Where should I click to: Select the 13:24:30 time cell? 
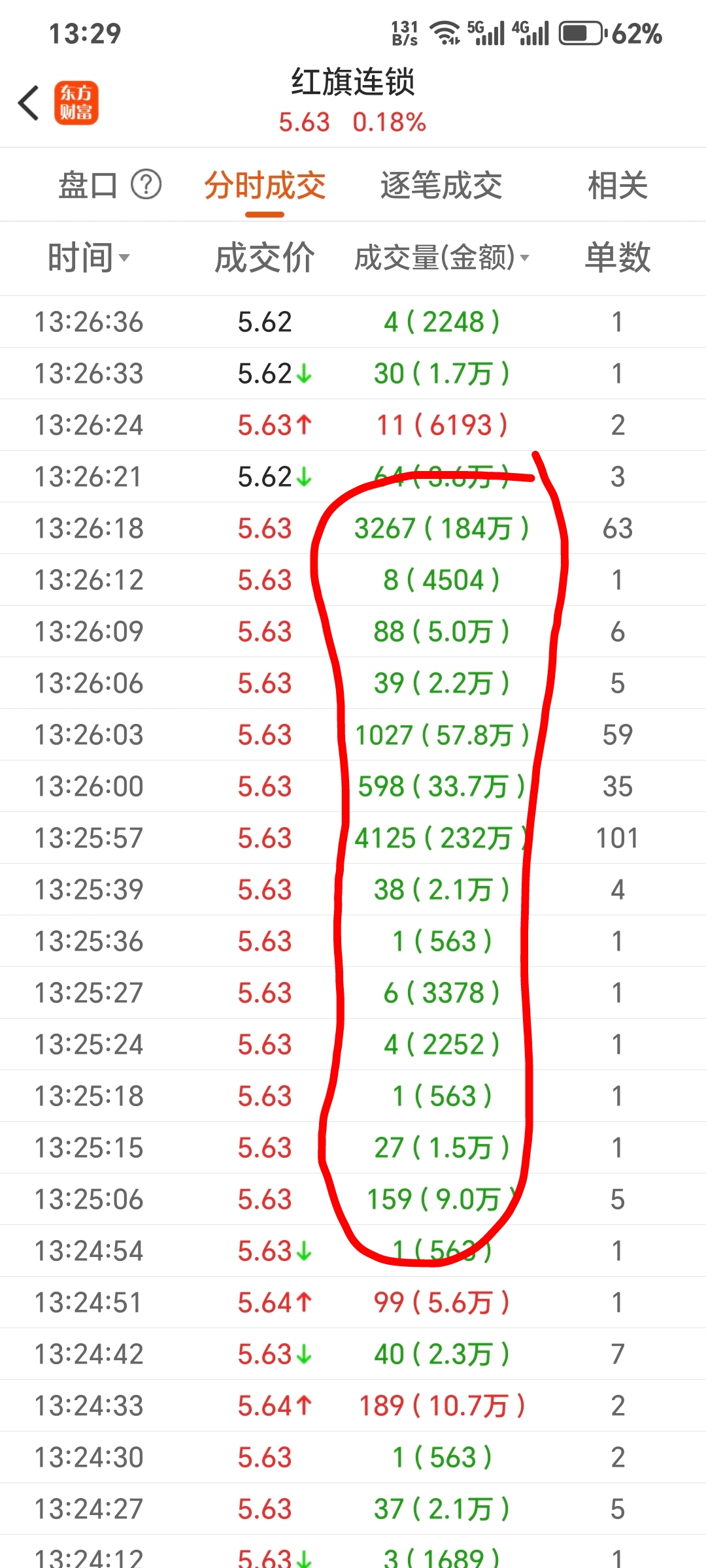pos(89,1458)
